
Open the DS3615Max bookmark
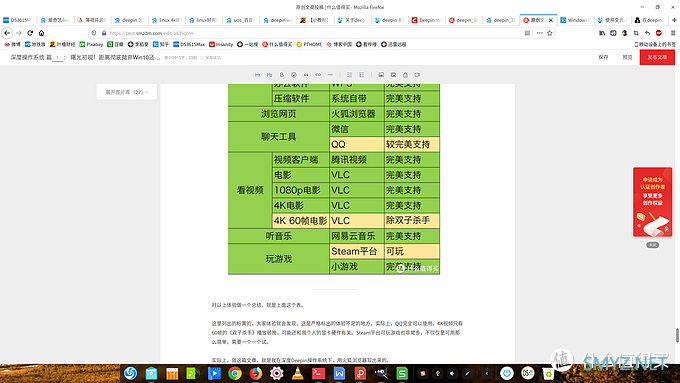(189, 44)
